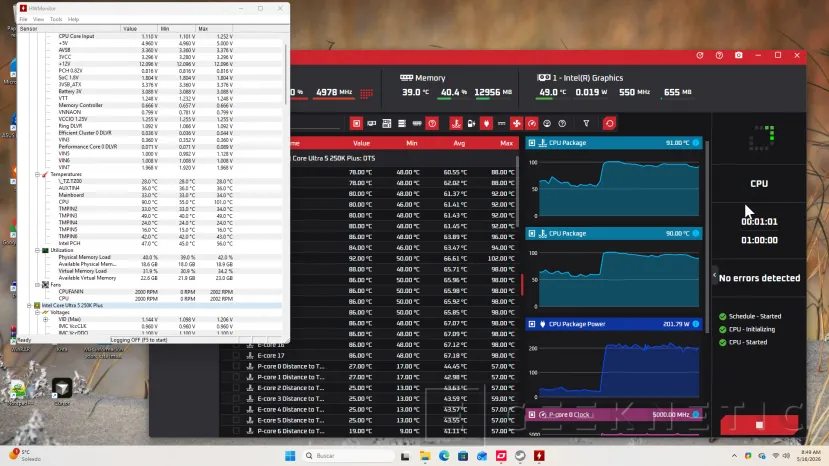Sort the OCCT table by the Avg column

coord(459,143)
